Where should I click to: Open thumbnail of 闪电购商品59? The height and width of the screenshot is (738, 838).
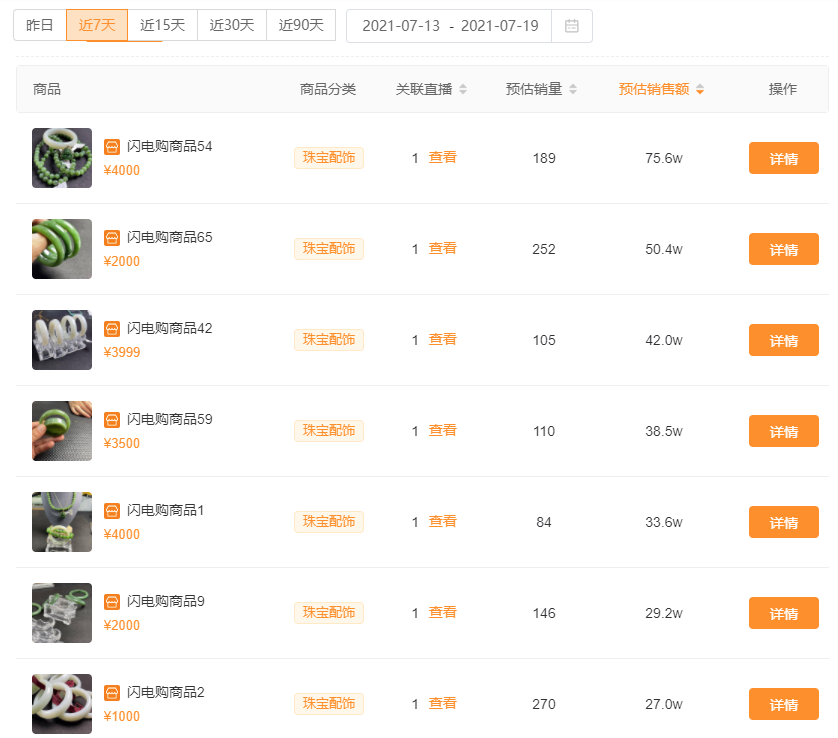(x=62, y=431)
